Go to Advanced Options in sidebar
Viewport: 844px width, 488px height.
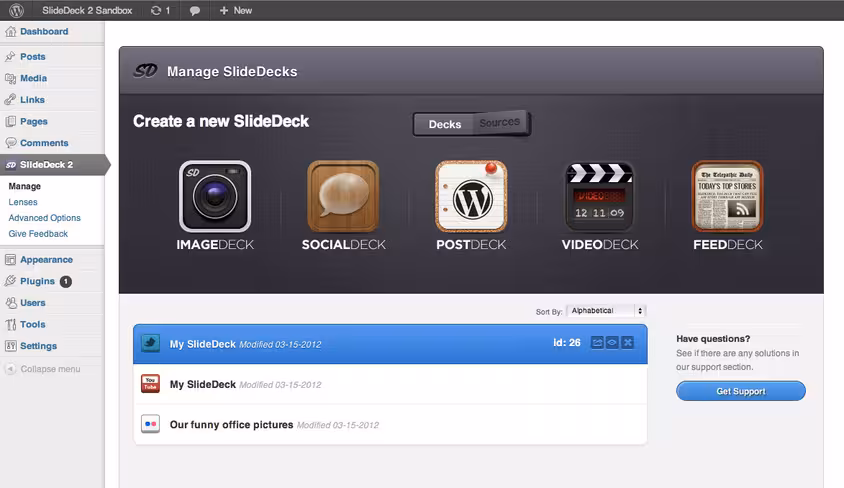click(x=44, y=218)
